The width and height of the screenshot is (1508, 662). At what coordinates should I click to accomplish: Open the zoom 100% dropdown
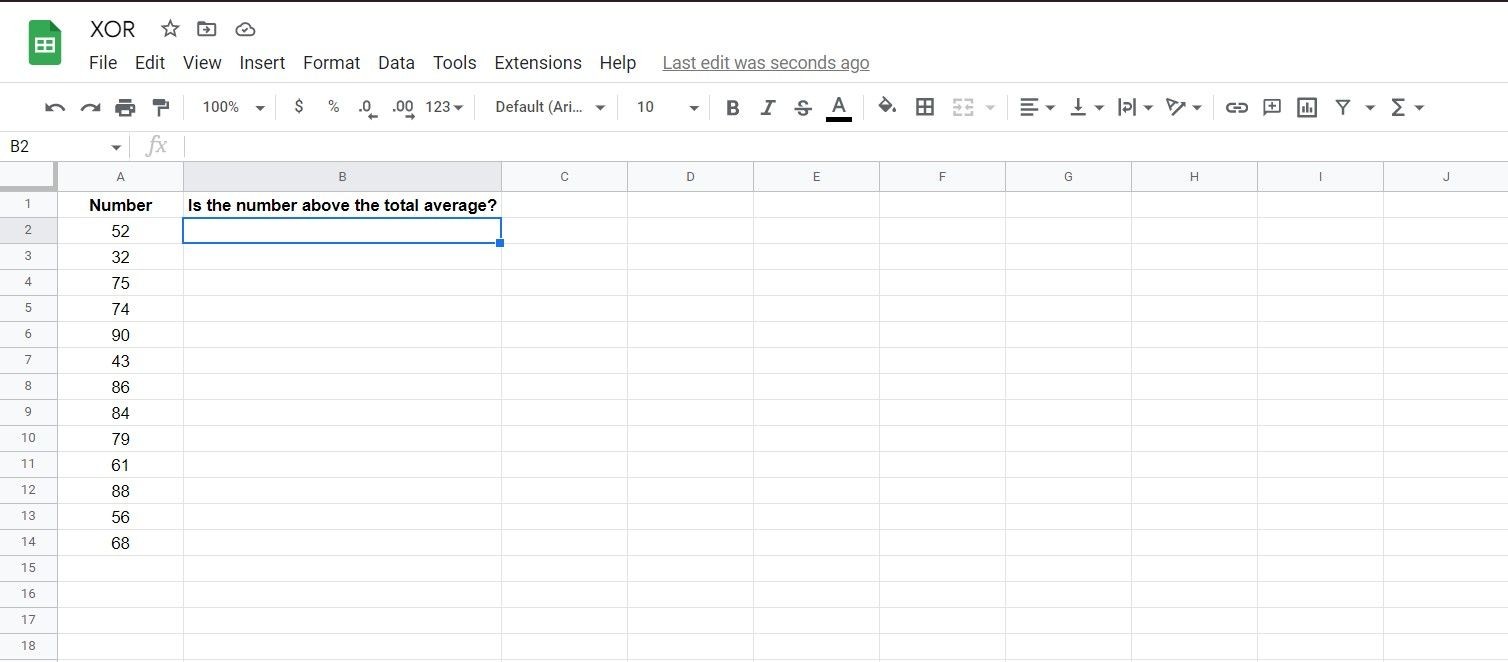point(233,107)
